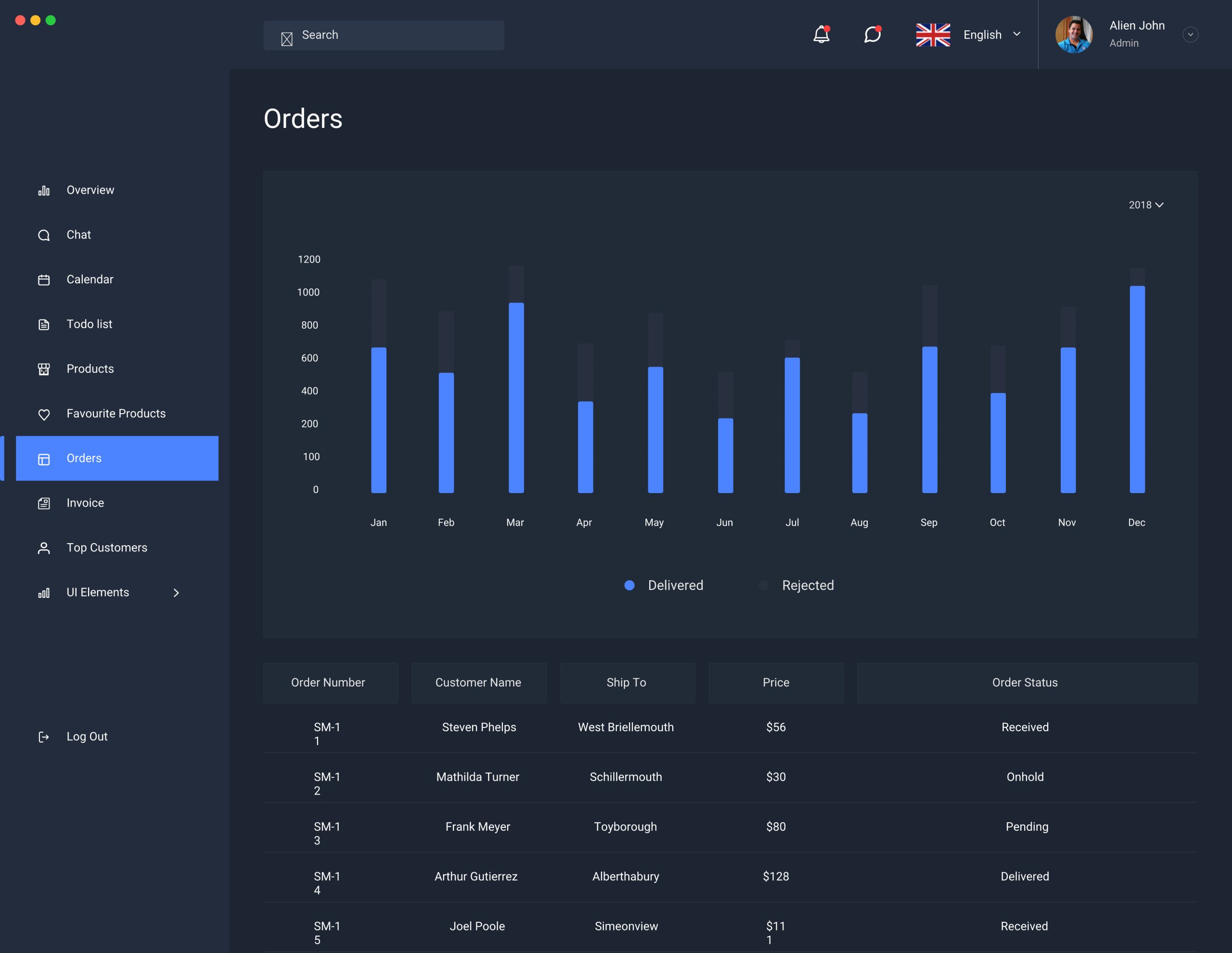The width and height of the screenshot is (1232, 953).
Task: Expand UI Elements submenu arrow
Action: pos(176,593)
